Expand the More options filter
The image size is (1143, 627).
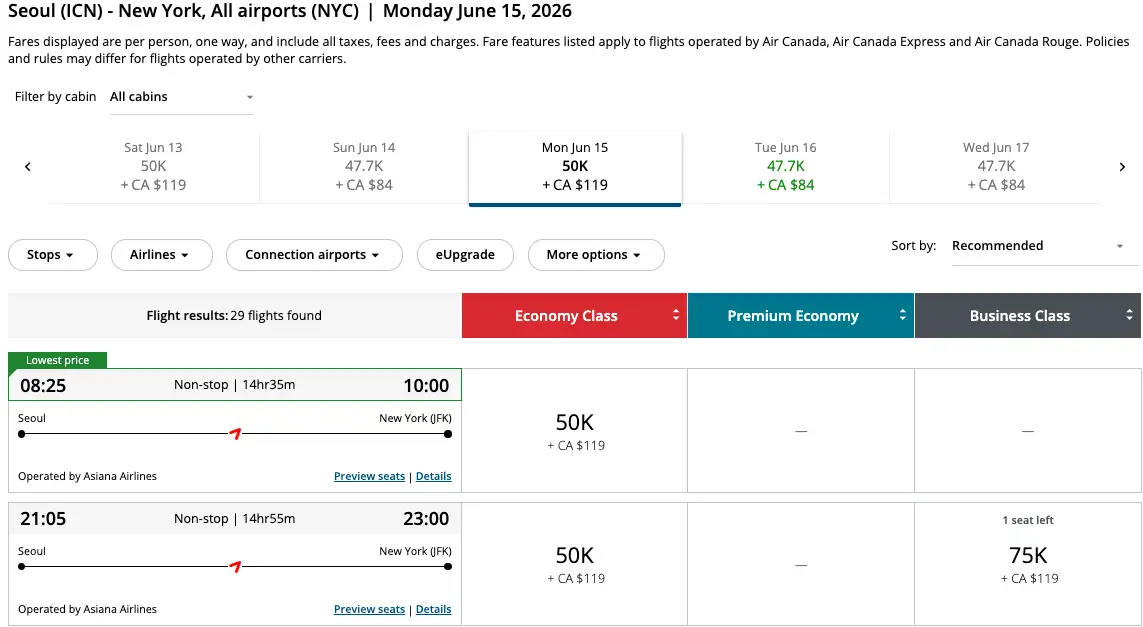click(x=595, y=255)
